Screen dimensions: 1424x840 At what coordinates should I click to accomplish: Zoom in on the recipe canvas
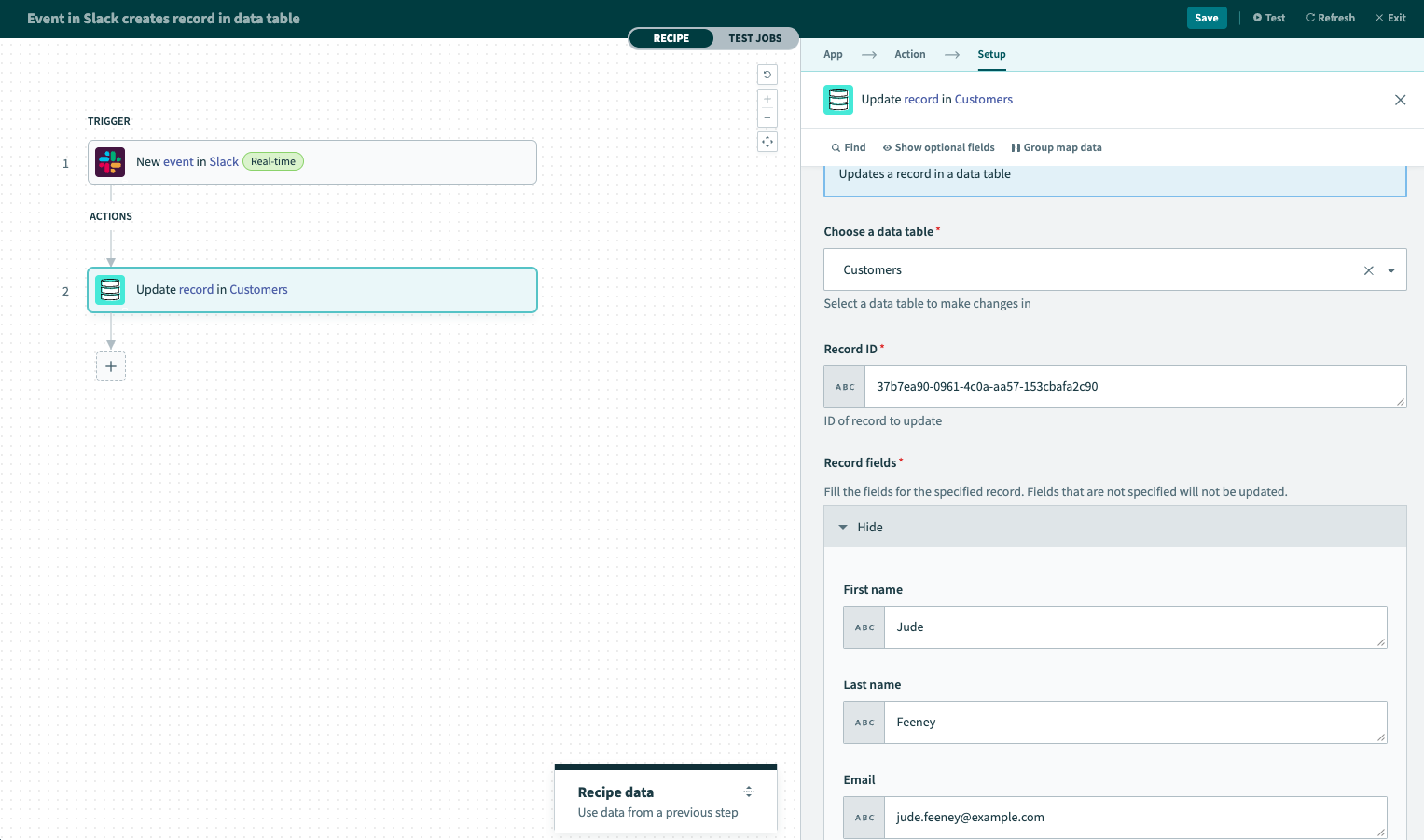[x=767, y=99]
